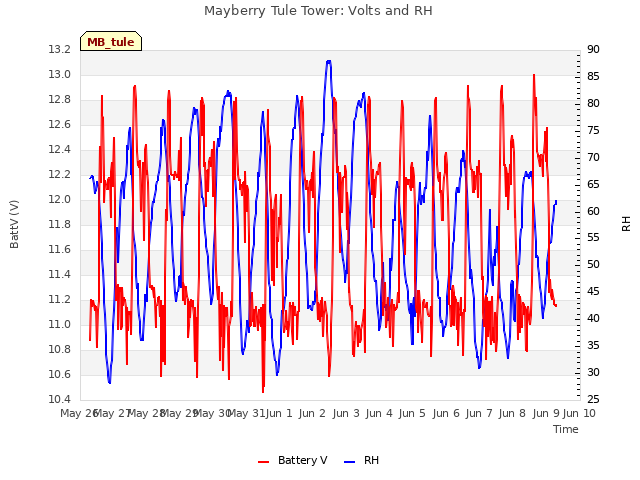Screen dimensions: 640x480
Task: Click the 40 right axis tick
Action: 593,318
